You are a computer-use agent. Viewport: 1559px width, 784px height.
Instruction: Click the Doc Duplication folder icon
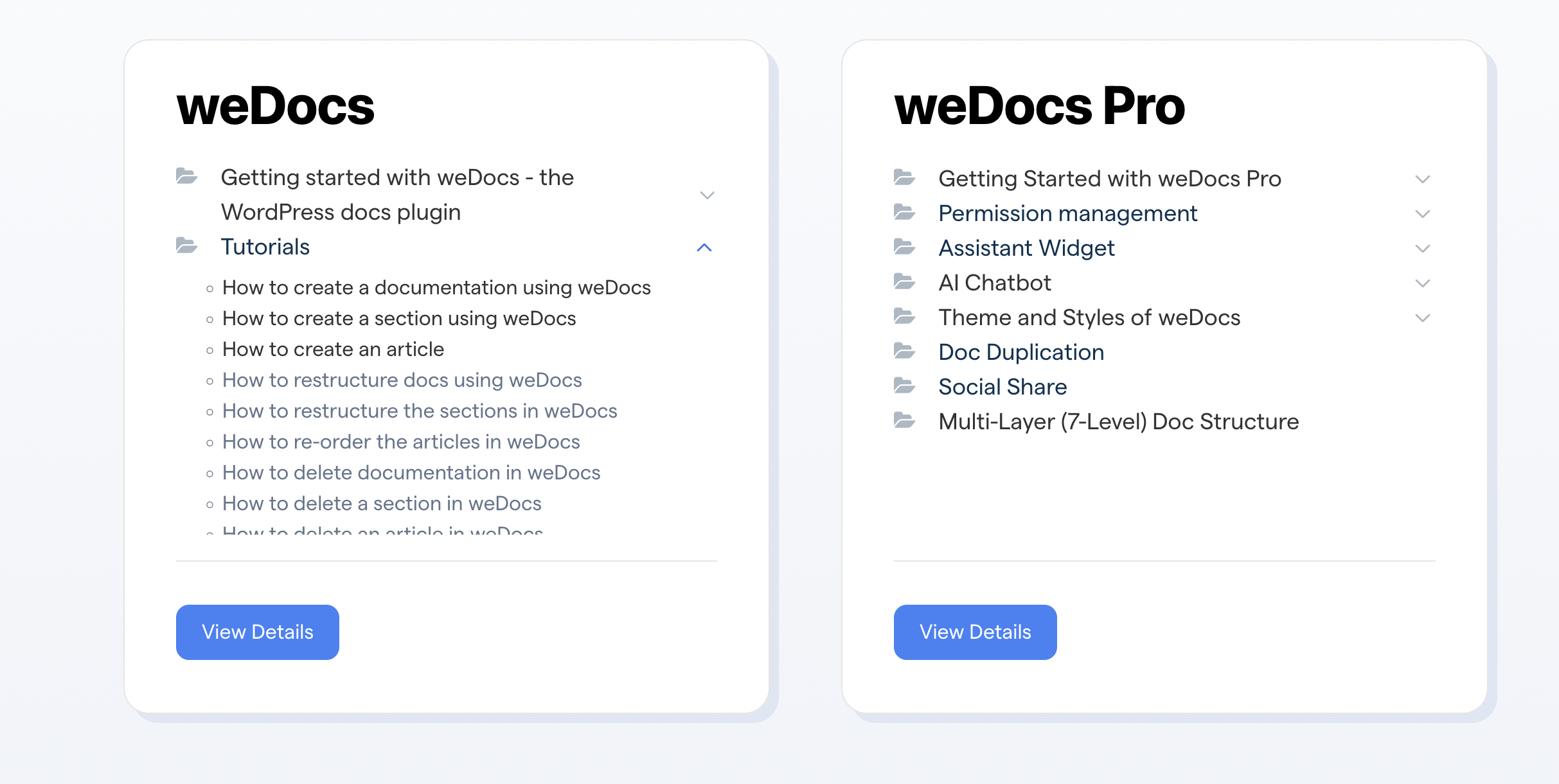click(x=905, y=352)
